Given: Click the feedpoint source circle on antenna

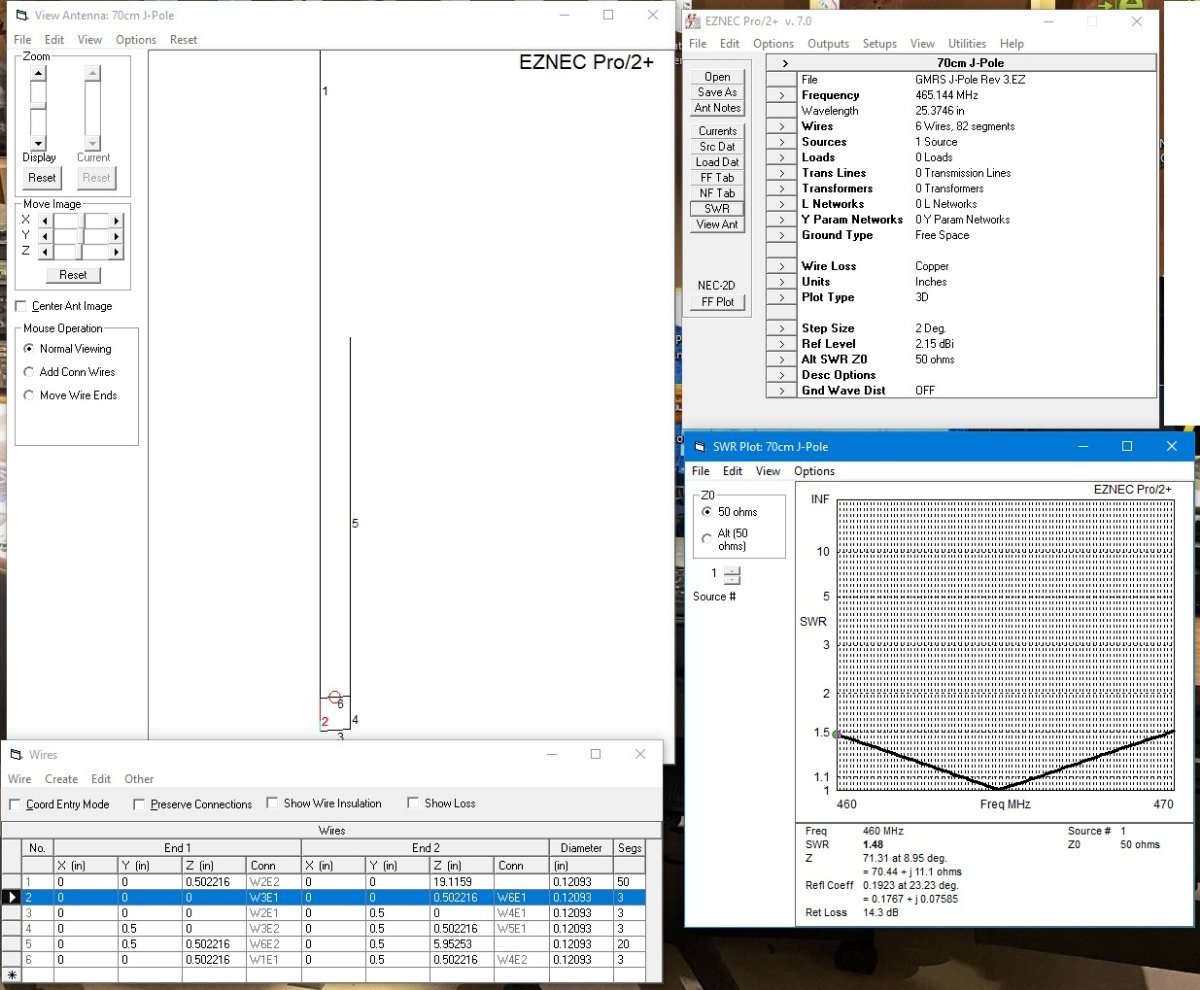Looking at the screenshot, I should pyautogui.click(x=335, y=696).
